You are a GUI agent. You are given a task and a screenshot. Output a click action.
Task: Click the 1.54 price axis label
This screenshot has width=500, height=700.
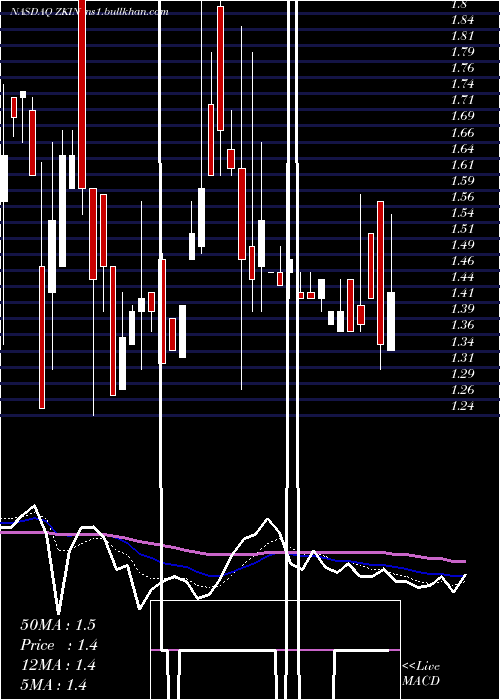(x=462, y=212)
